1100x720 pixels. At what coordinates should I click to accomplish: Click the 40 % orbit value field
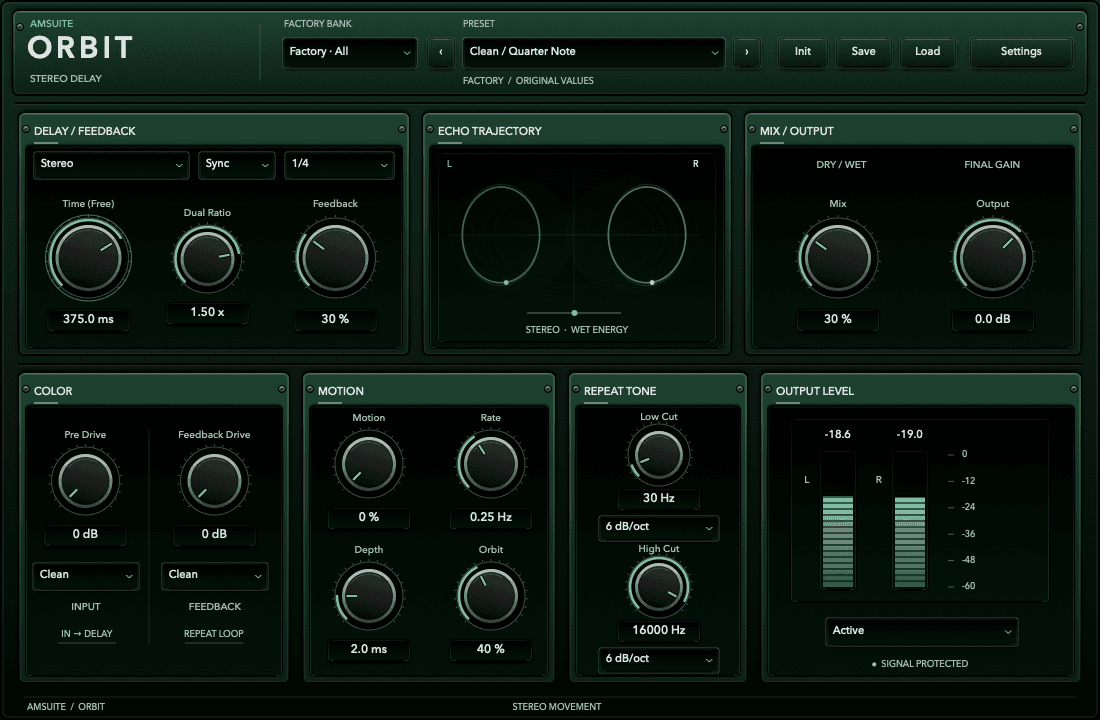click(490, 649)
